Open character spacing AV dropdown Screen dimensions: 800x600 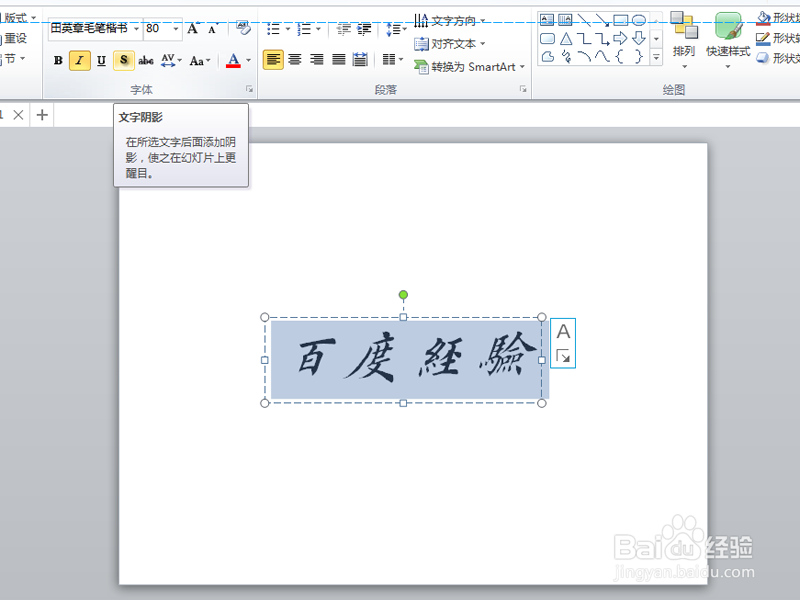click(x=171, y=60)
